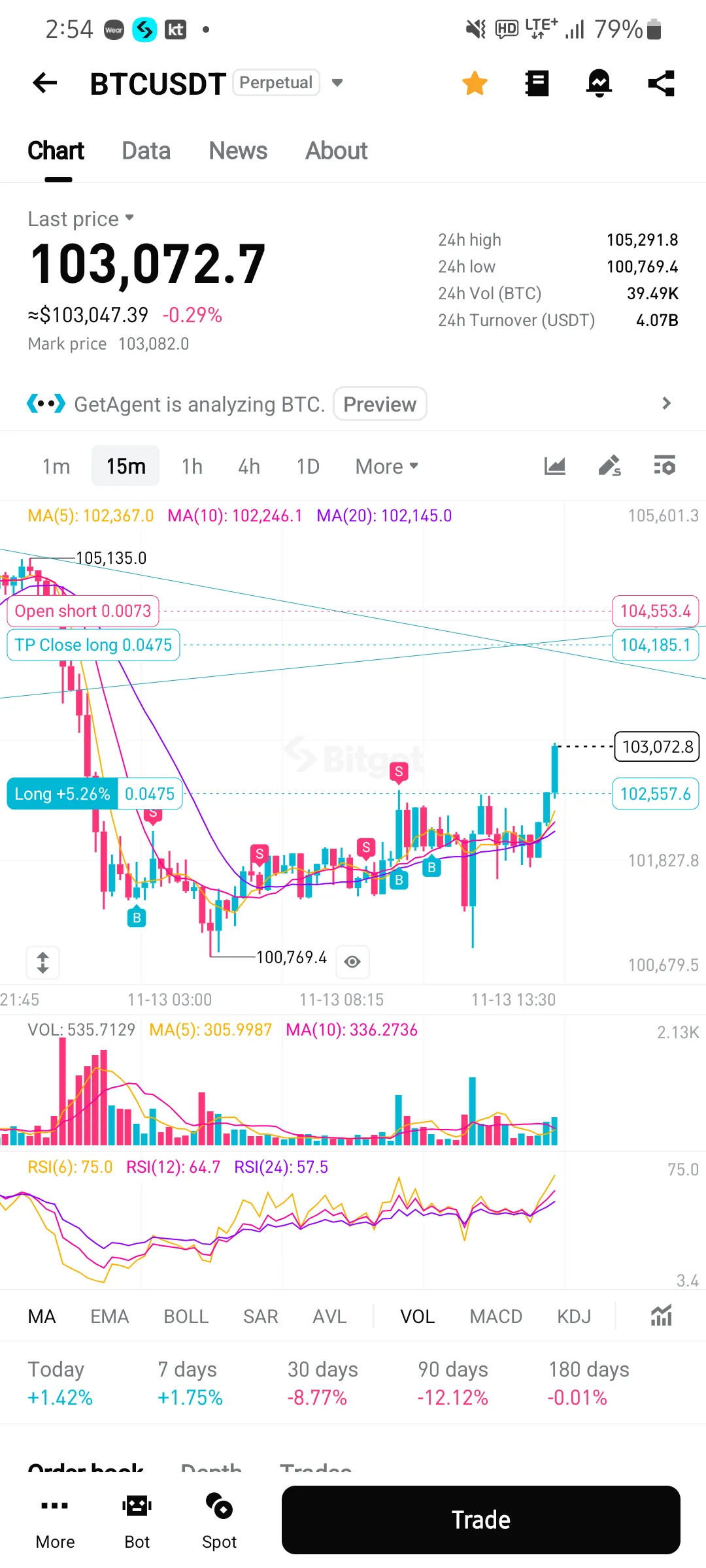Open chart settings icon
The image size is (706, 1568).
coord(665,466)
